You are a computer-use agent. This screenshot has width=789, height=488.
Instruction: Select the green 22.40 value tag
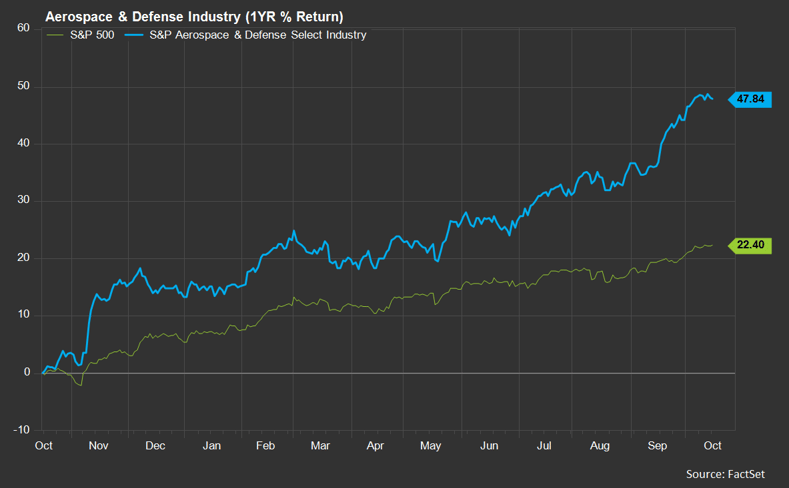pyautogui.click(x=750, y=245)
